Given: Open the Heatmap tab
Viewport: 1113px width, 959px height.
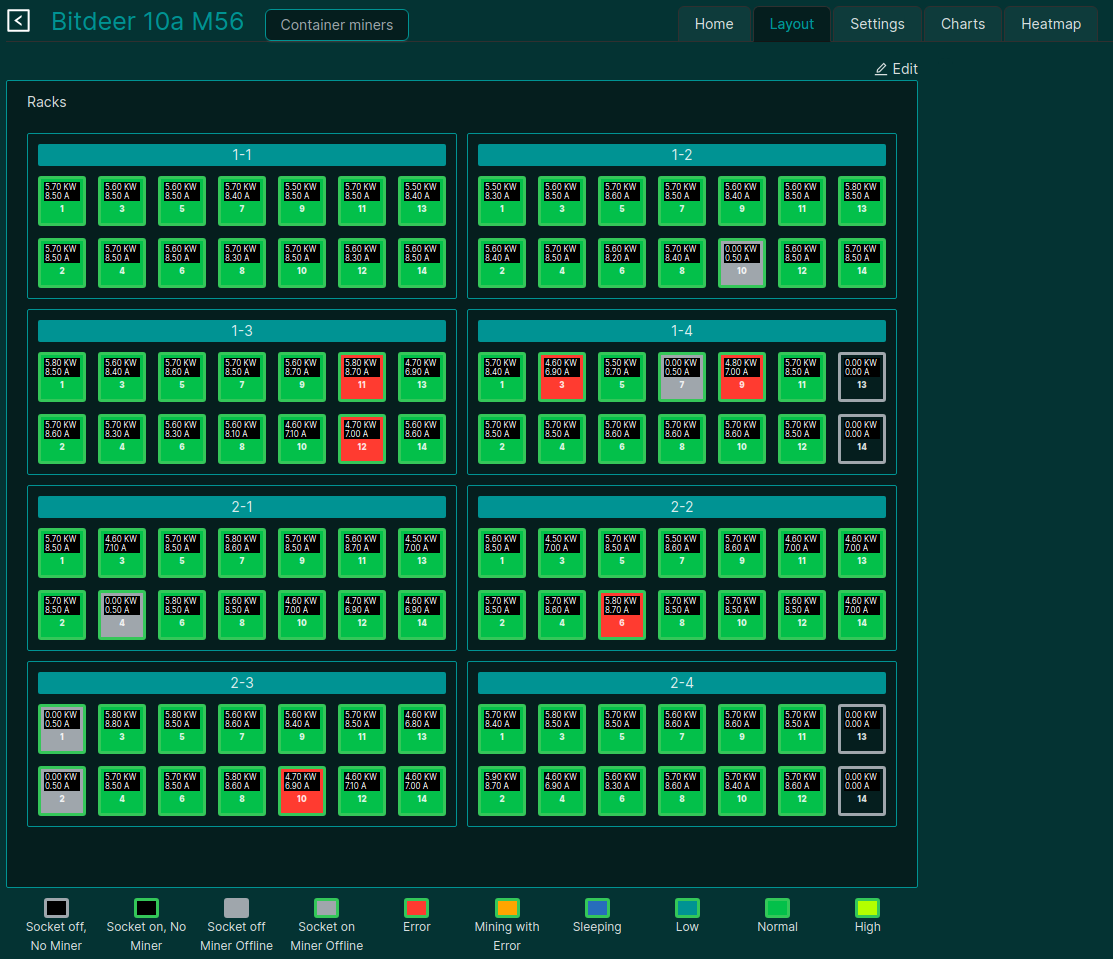Looking at the screenshot, I should click(1051, 24).
